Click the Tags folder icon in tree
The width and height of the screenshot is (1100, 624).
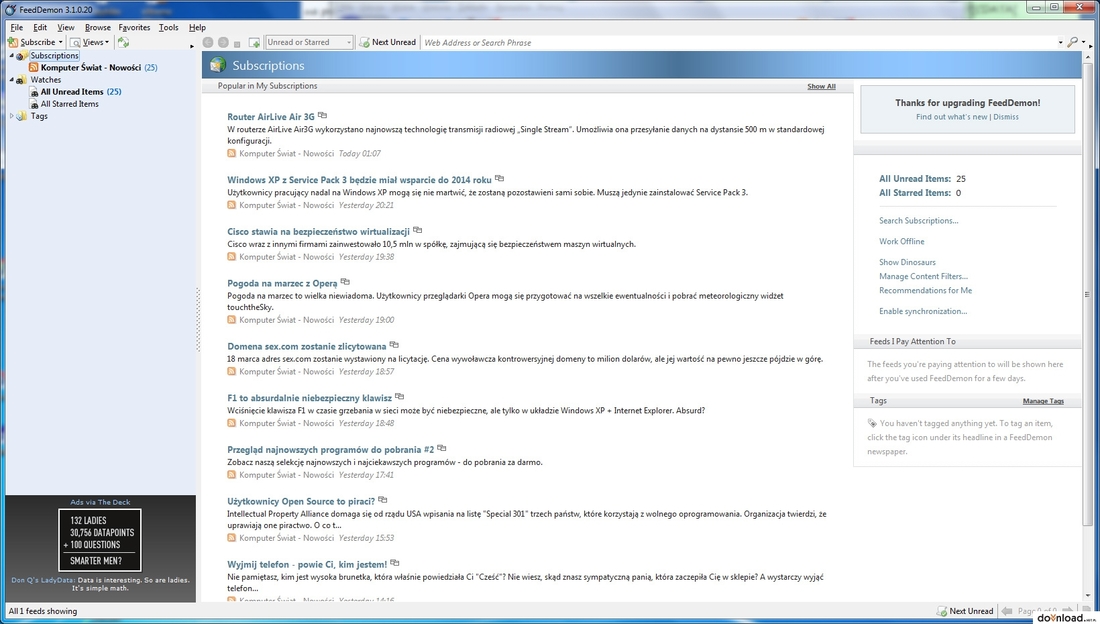click(x=22, y=116)
